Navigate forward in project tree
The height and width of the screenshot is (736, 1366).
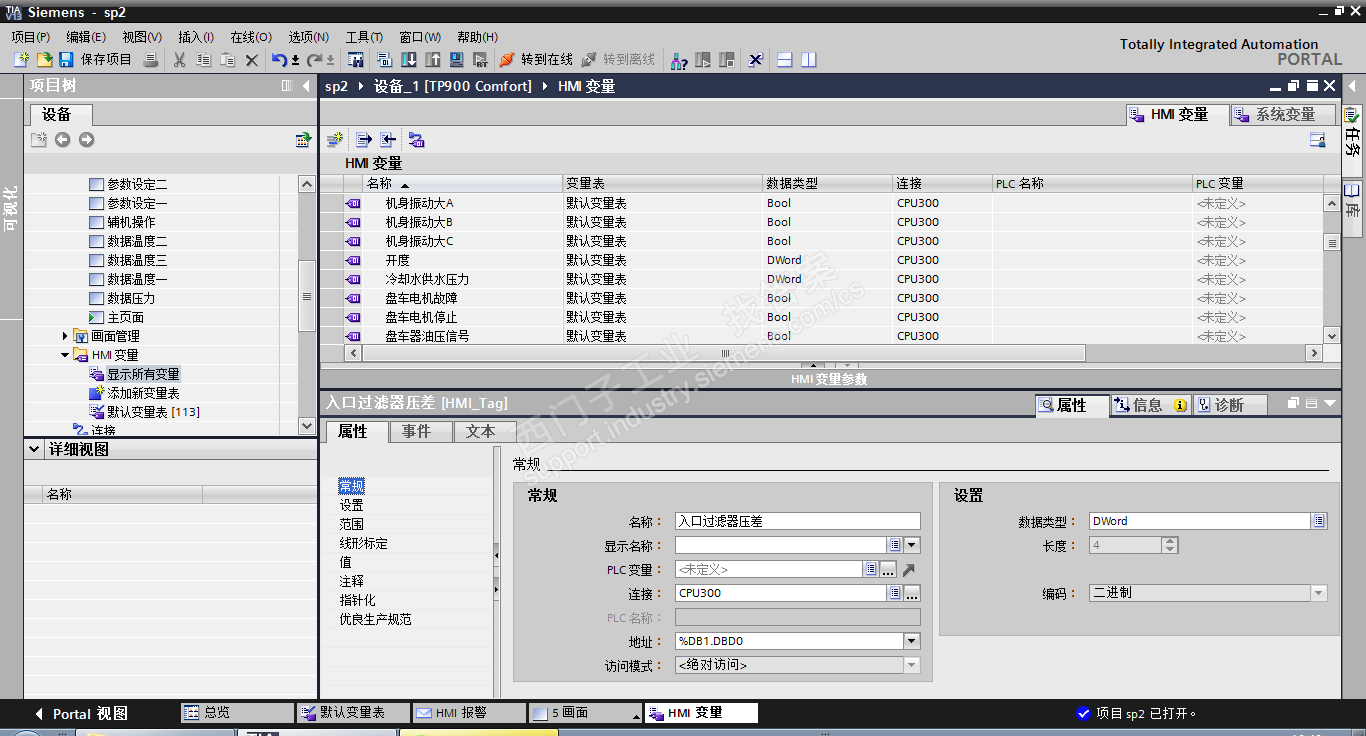[86, 140]
